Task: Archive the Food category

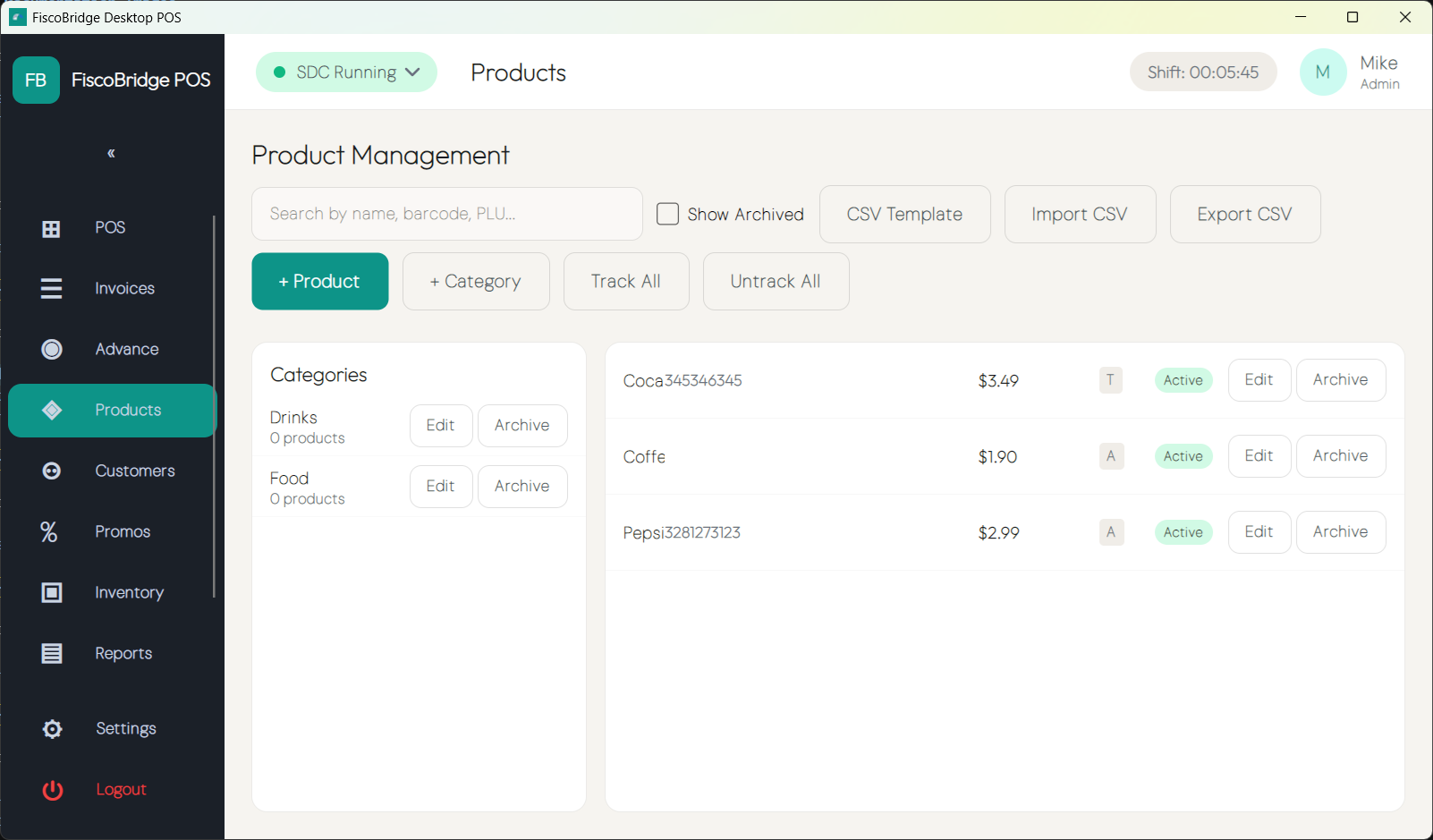Action: pos(522,487)
